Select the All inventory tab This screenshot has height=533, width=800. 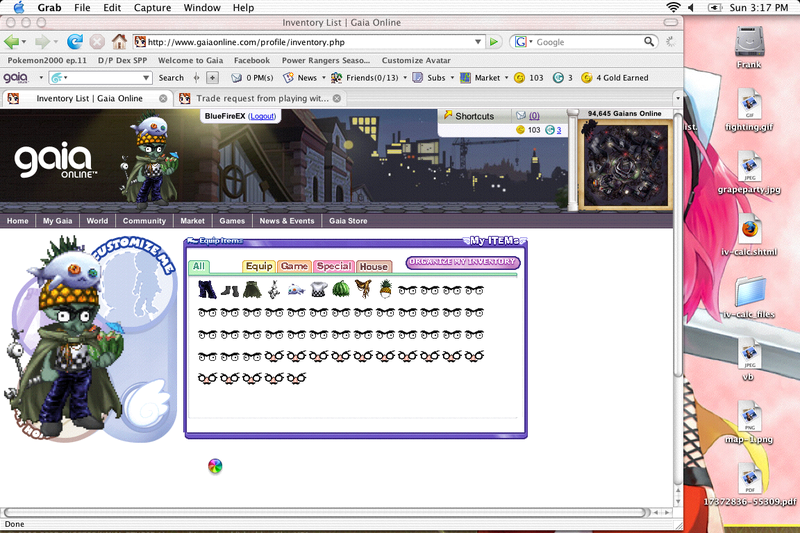click(x=199, y=266)
